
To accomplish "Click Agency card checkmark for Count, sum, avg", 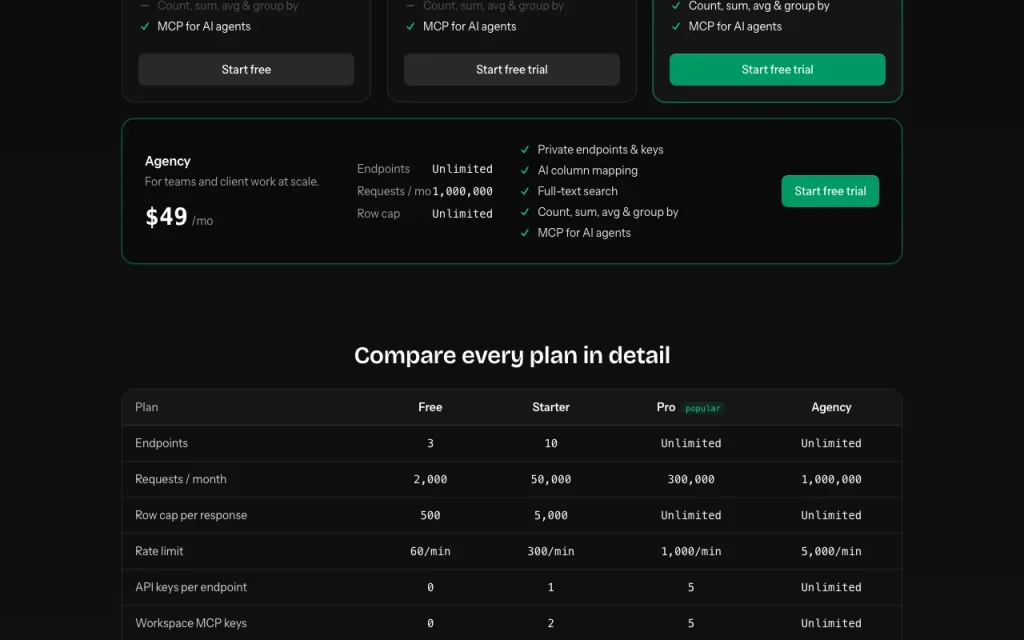I will tap(524, 212).
